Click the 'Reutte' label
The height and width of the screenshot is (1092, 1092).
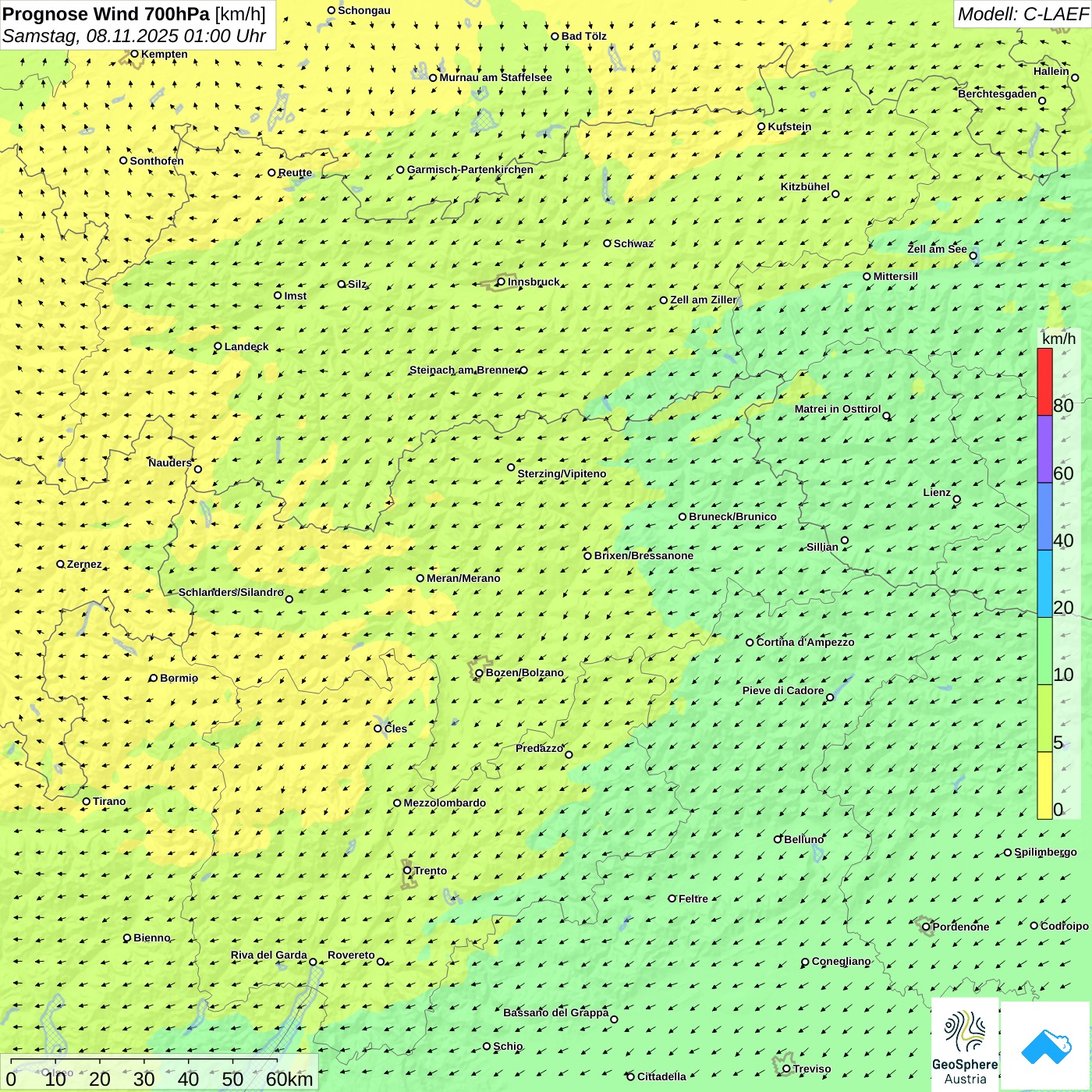coord(295,172)
